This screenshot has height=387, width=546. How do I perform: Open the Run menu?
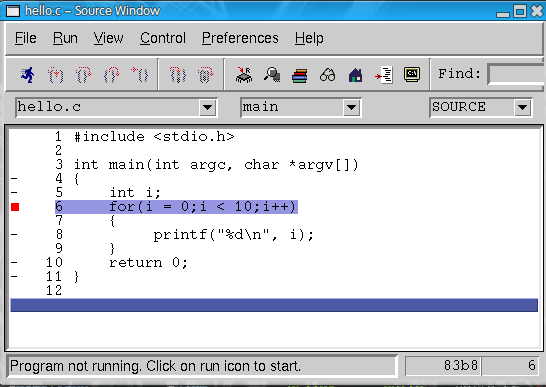pyautogui.click(x=65, y=38)
